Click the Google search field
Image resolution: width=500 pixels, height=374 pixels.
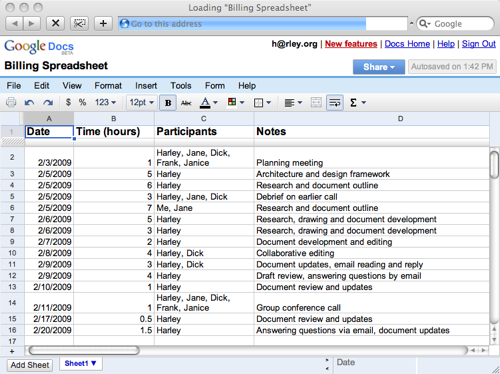(x=455, y=24)
